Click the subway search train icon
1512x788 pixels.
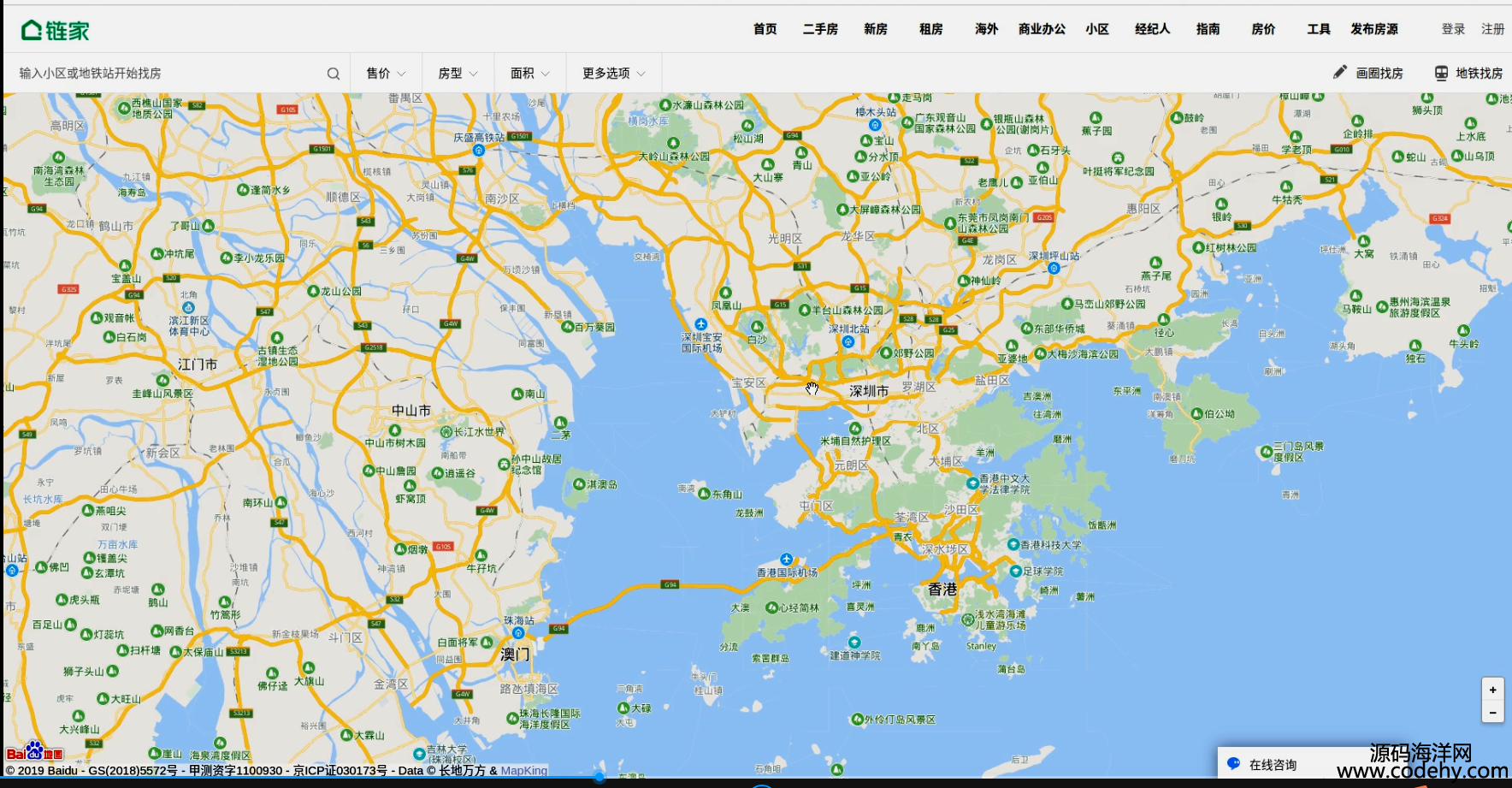(x=1441, y=73)
